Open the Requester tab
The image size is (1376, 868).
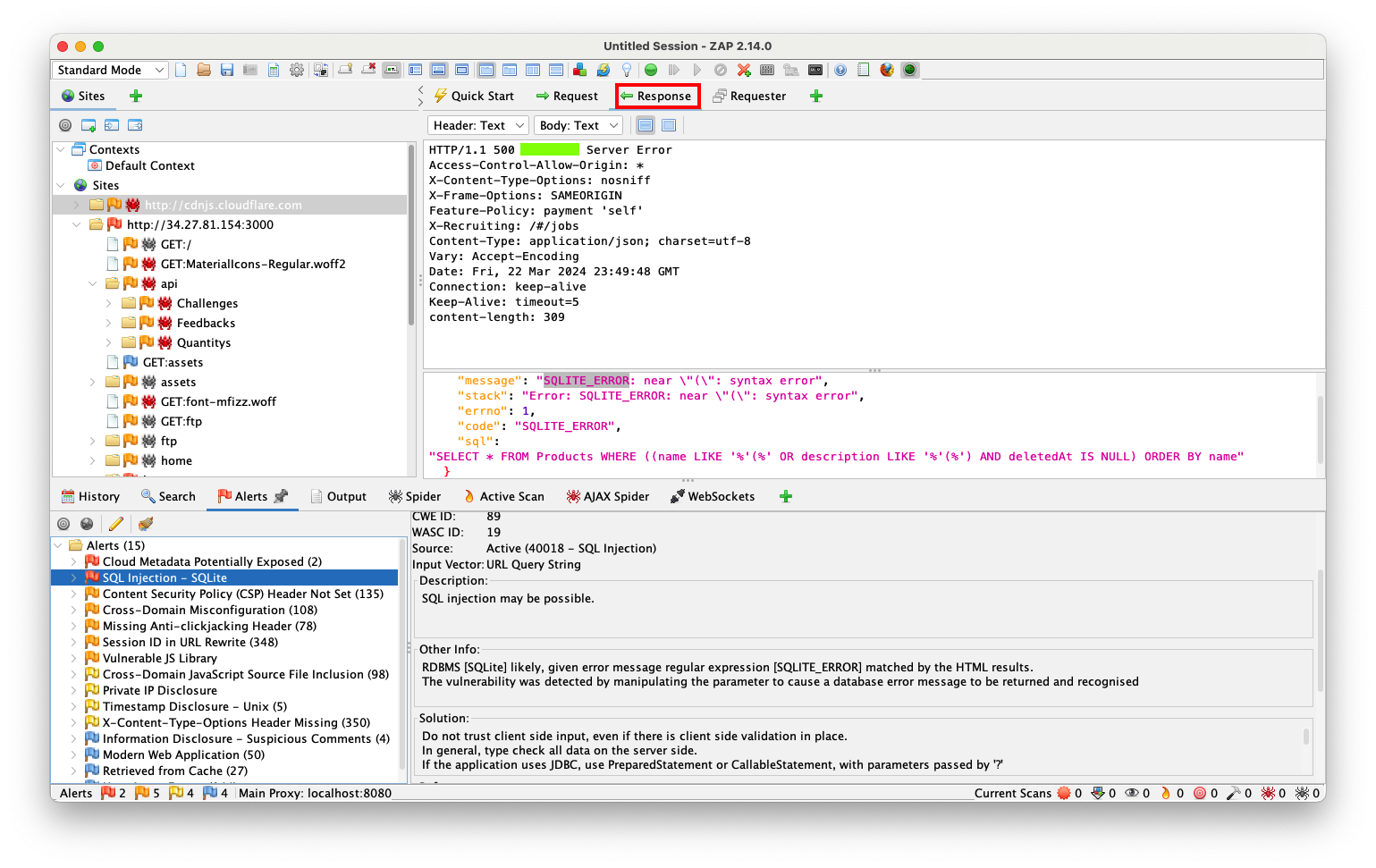coord(749,96)
